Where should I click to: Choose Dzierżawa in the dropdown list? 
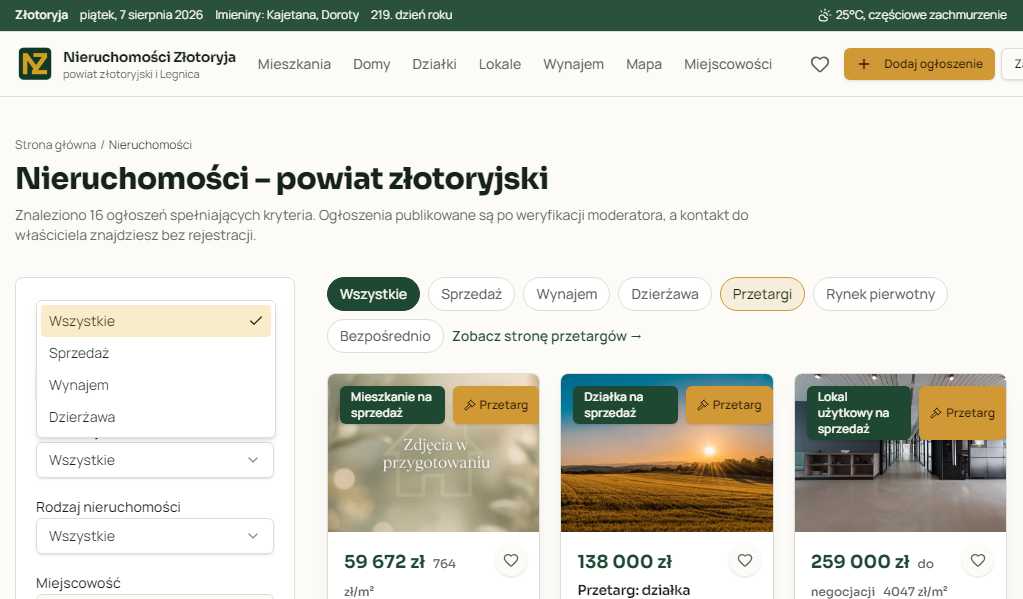(x=156, y=417)
